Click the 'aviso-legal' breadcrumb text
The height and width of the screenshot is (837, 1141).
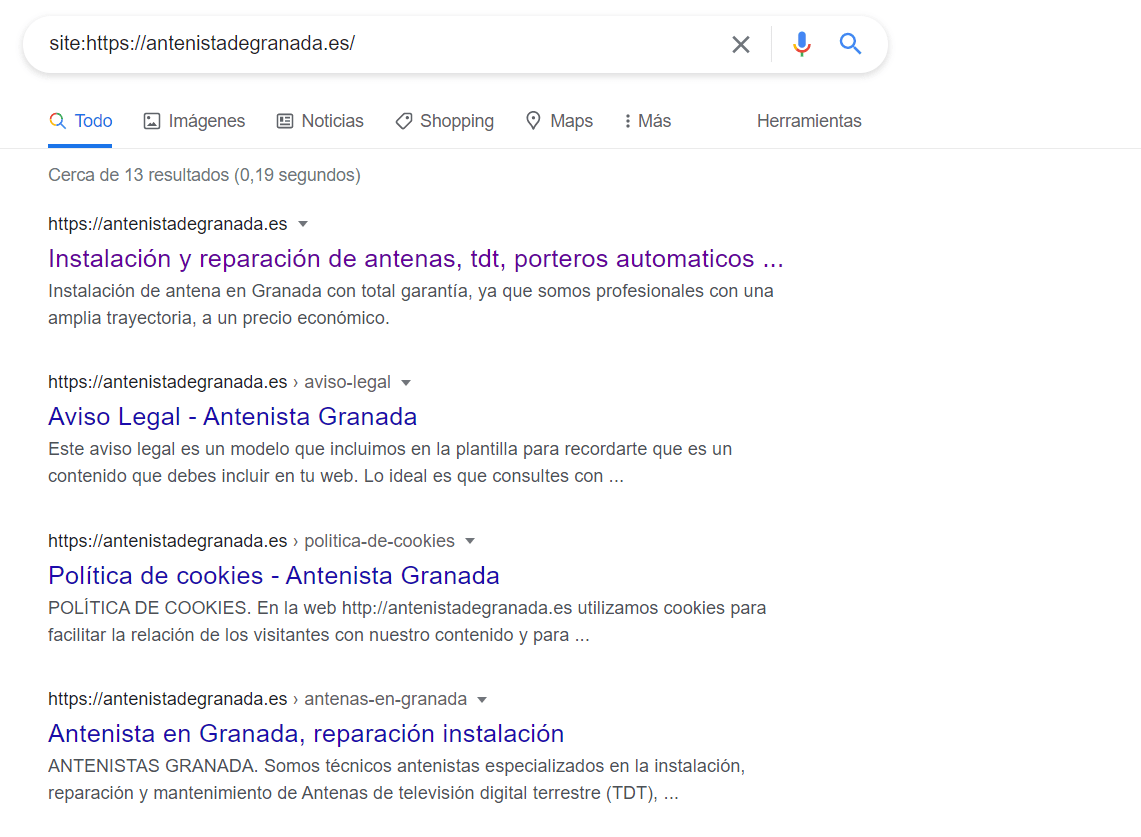point(347,382)
